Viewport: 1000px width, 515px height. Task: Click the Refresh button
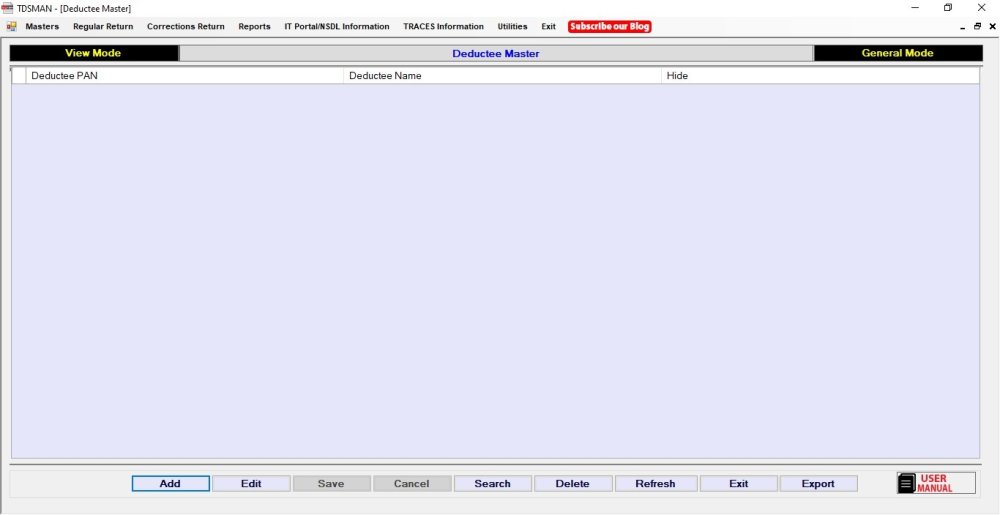(x=655, y=484)
